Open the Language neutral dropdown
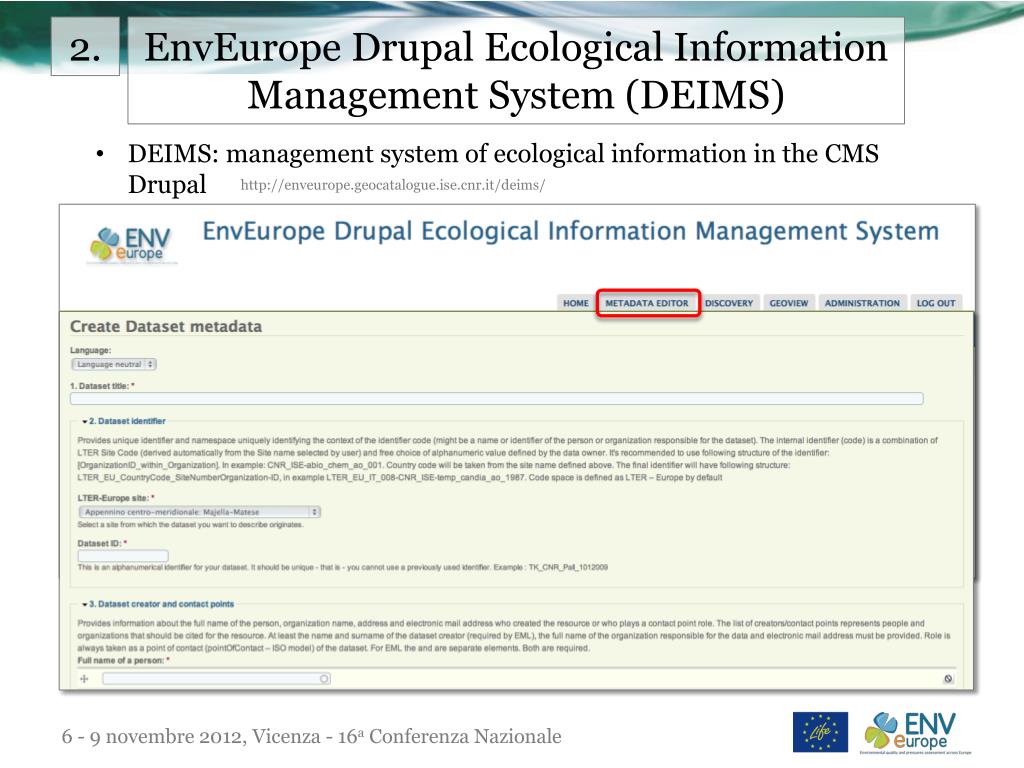 114,364
